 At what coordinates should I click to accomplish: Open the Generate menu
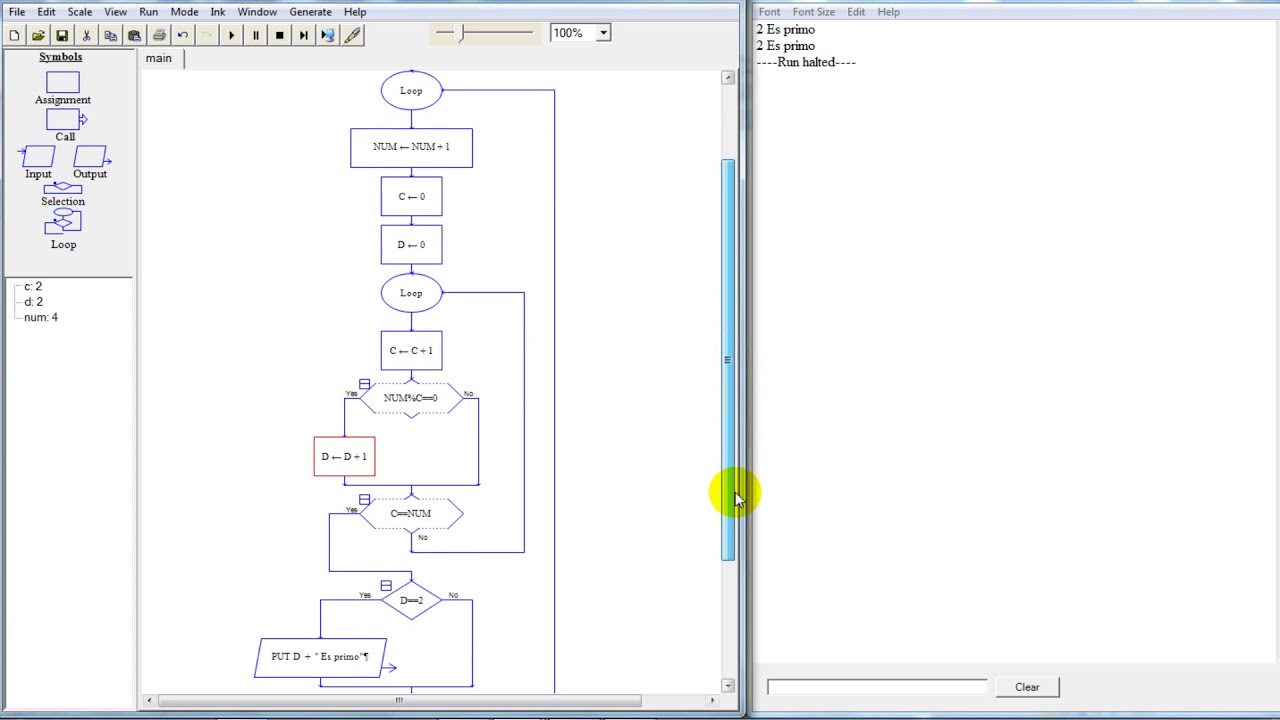[310, 12]
